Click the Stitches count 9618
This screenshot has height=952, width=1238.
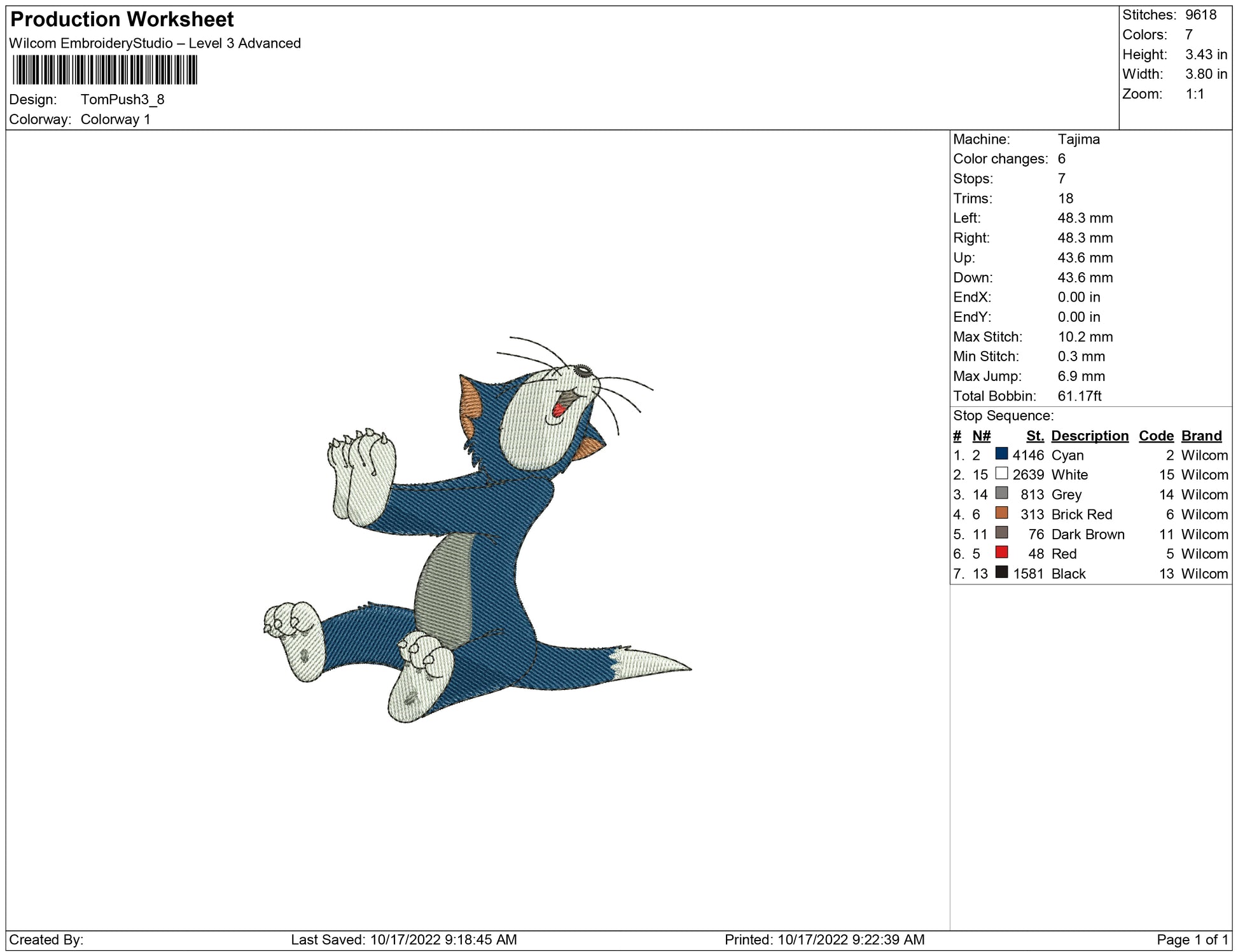(1200, 15)
